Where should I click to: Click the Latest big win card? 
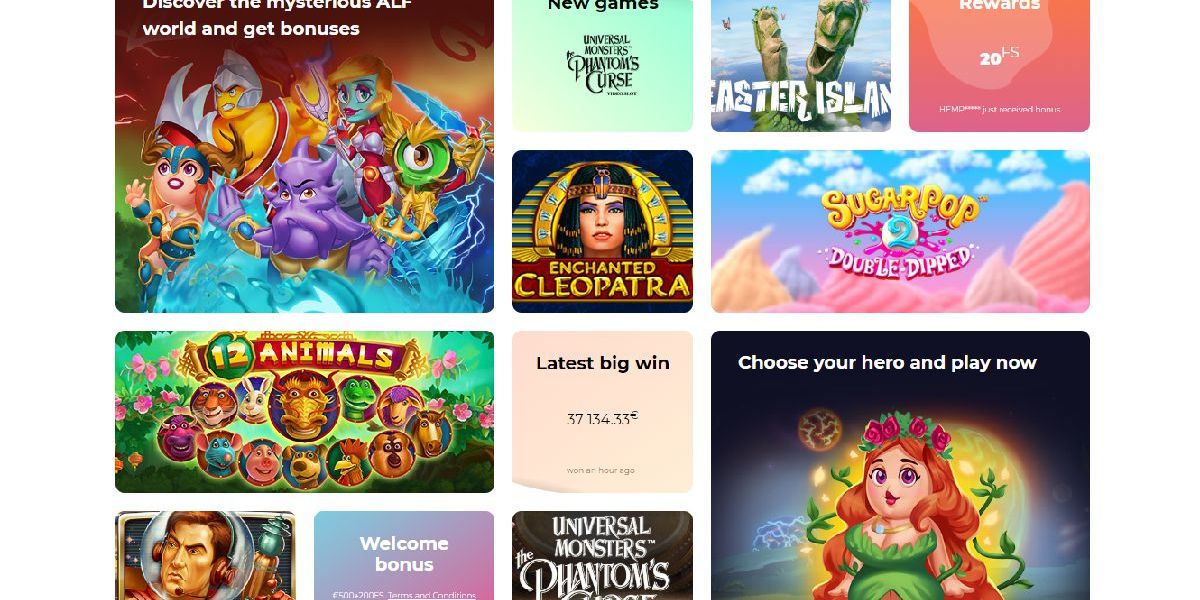[602, 412]
